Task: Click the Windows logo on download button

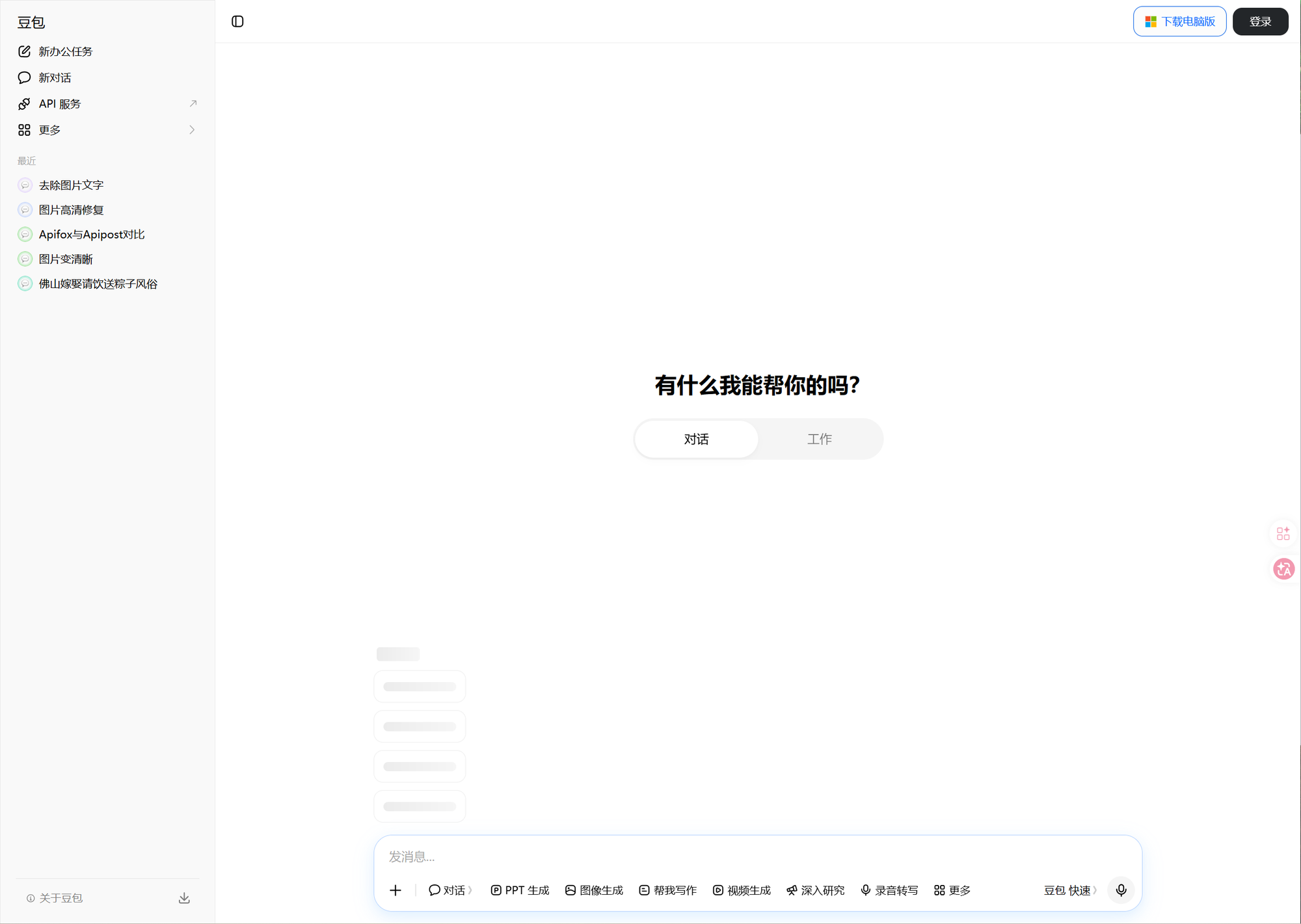Action: click(1150, 22)
